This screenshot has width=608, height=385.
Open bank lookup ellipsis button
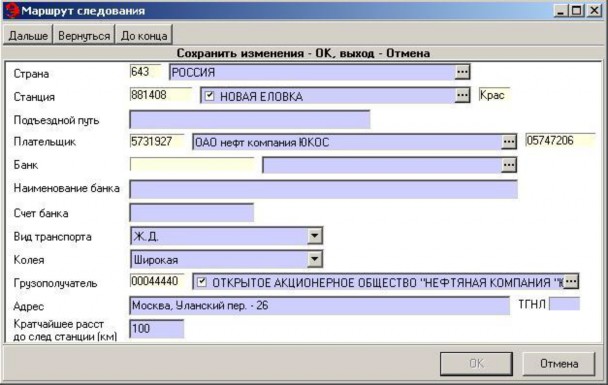(x=509, y=165)
